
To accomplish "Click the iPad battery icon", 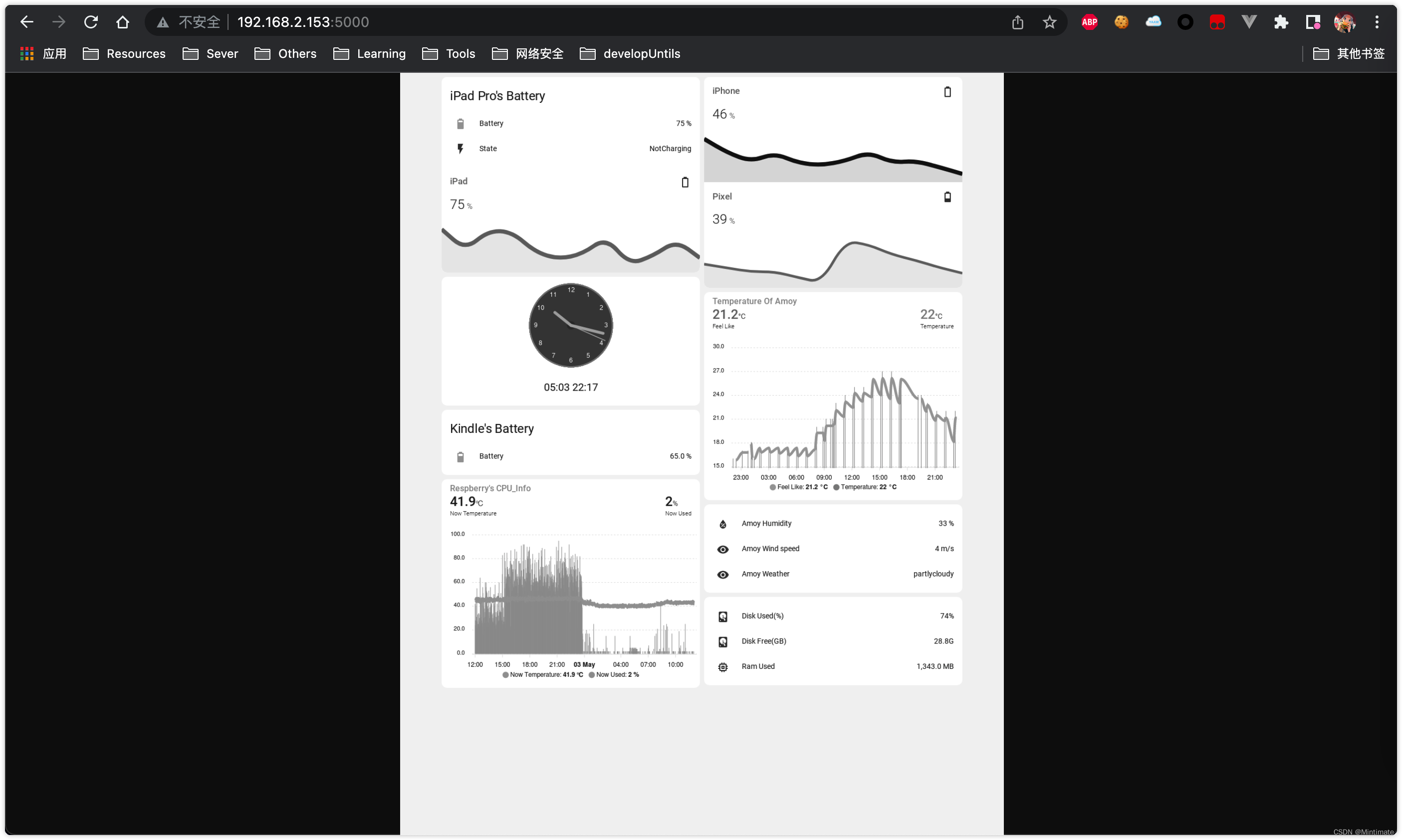I will 684,181.
